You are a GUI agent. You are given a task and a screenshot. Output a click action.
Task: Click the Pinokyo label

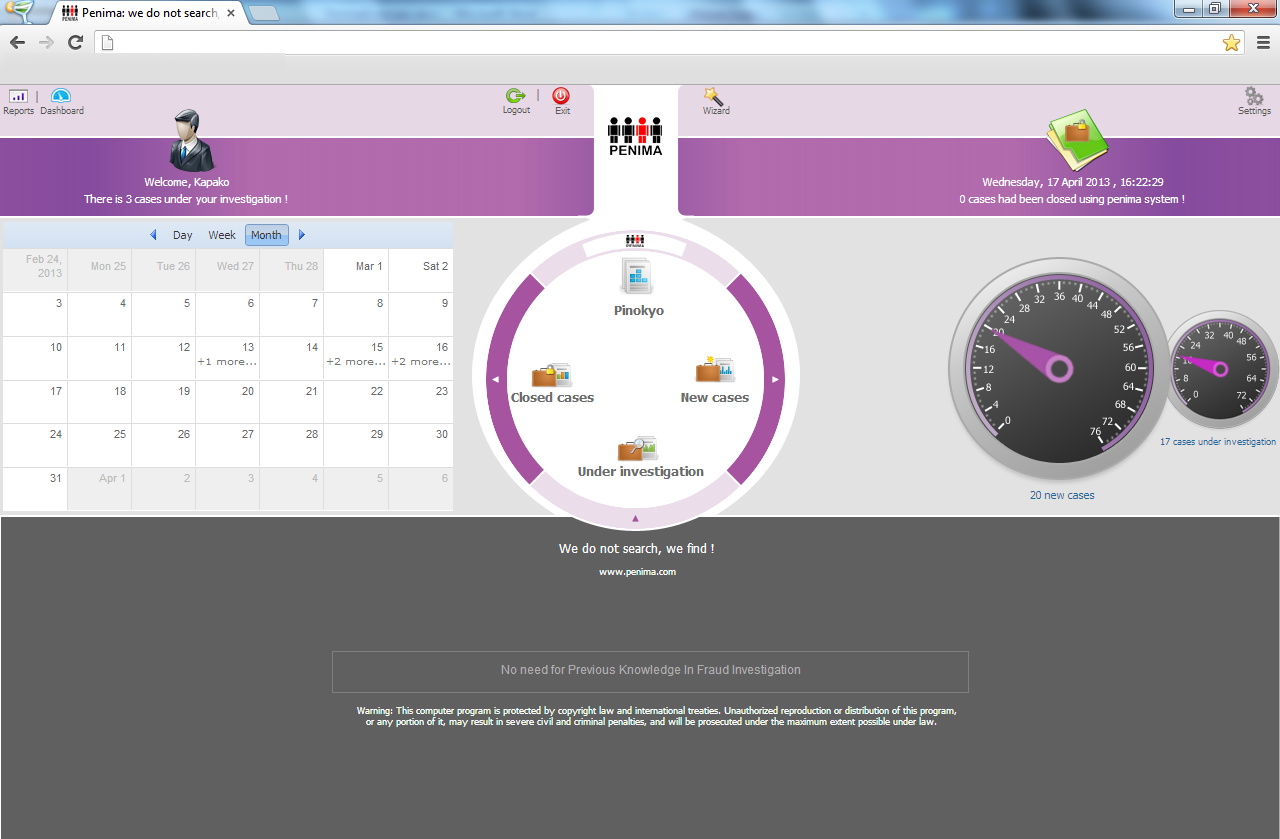(x=639, y=311)
